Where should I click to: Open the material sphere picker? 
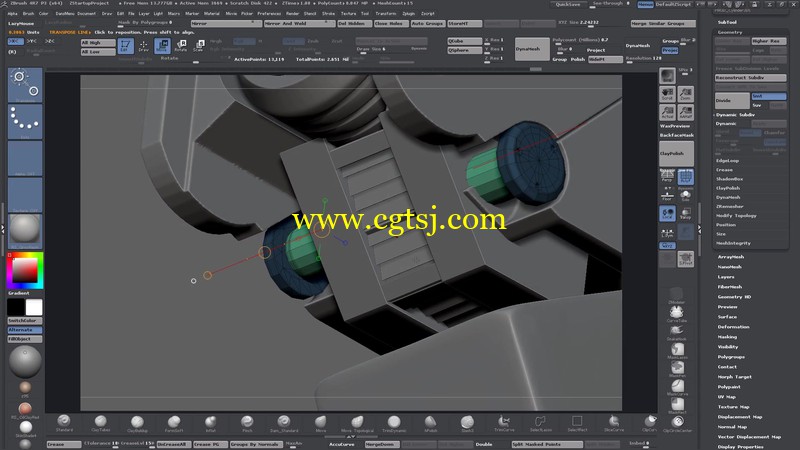click(x=25, y=231)
